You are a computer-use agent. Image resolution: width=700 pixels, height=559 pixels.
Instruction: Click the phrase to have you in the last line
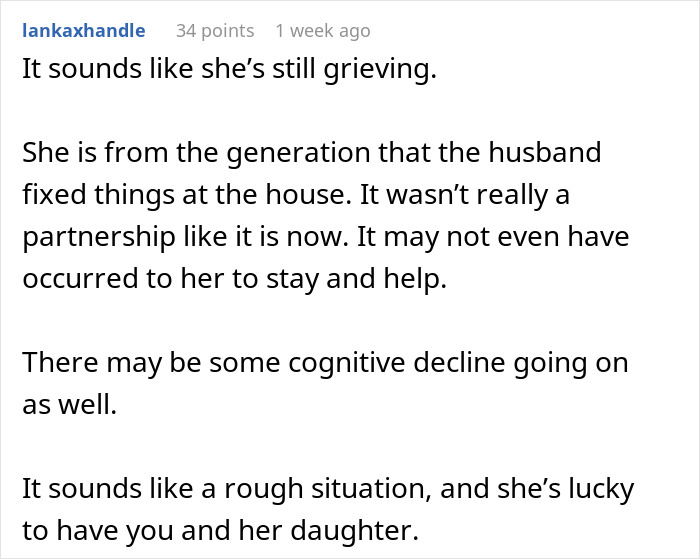[98, 530]
